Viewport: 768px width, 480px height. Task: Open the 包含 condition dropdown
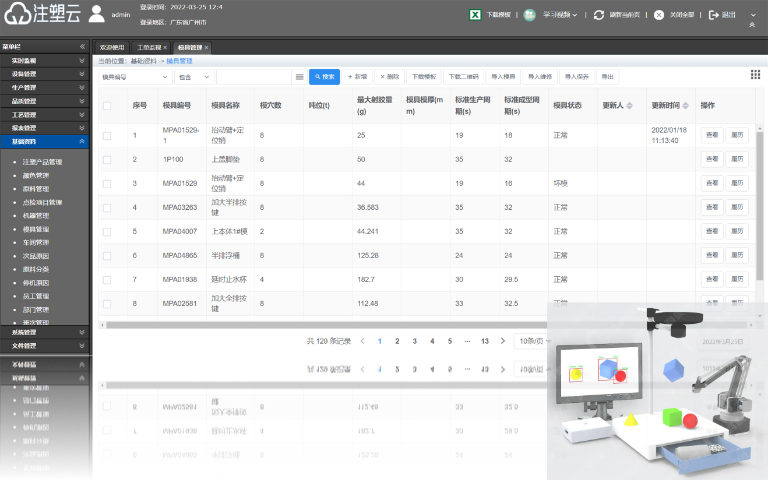[x=194, y=76]
